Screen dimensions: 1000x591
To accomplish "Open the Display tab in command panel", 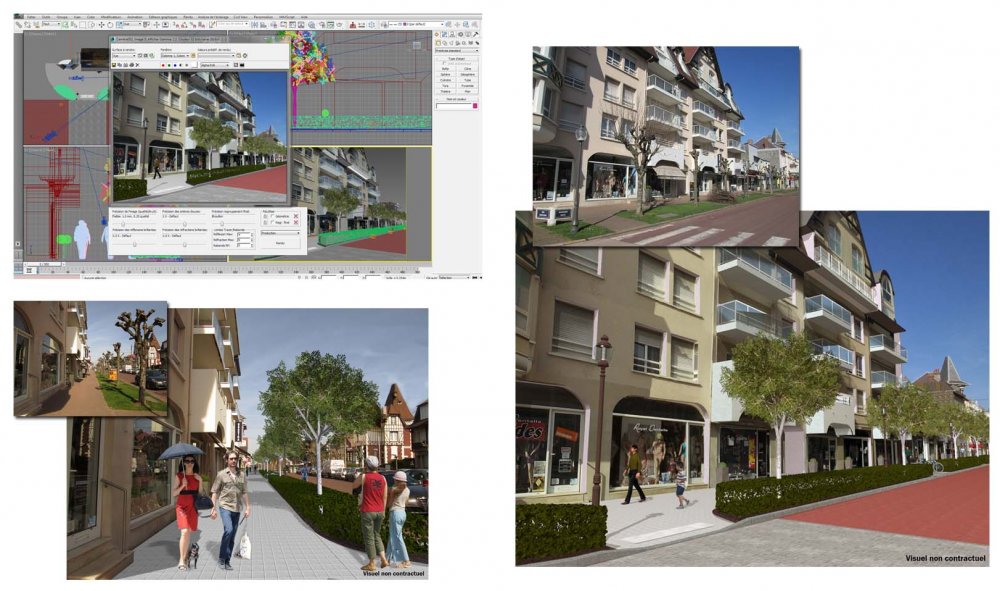I will [468, 34].
